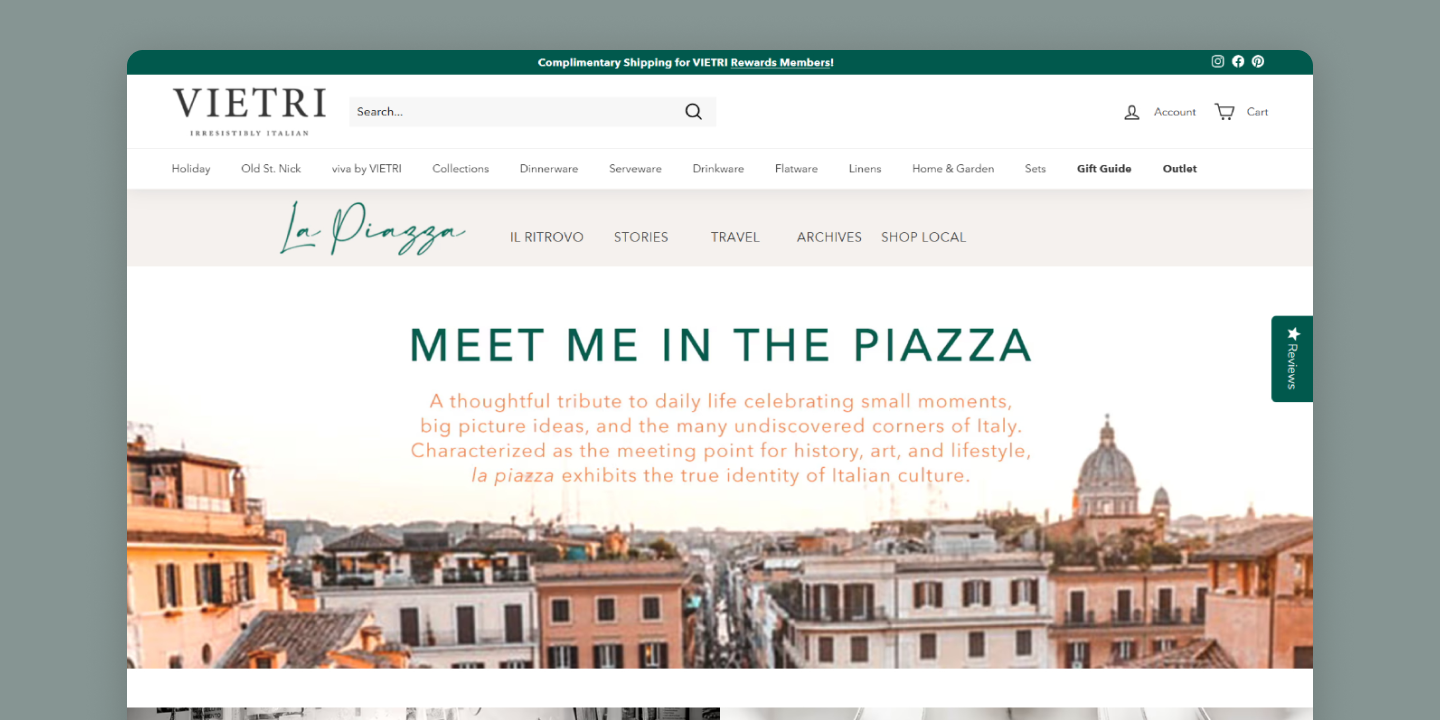The width and height of the screenshot is (1440, 720).
Task: Open the shopping Cart icon
Action: (1224, 111)
